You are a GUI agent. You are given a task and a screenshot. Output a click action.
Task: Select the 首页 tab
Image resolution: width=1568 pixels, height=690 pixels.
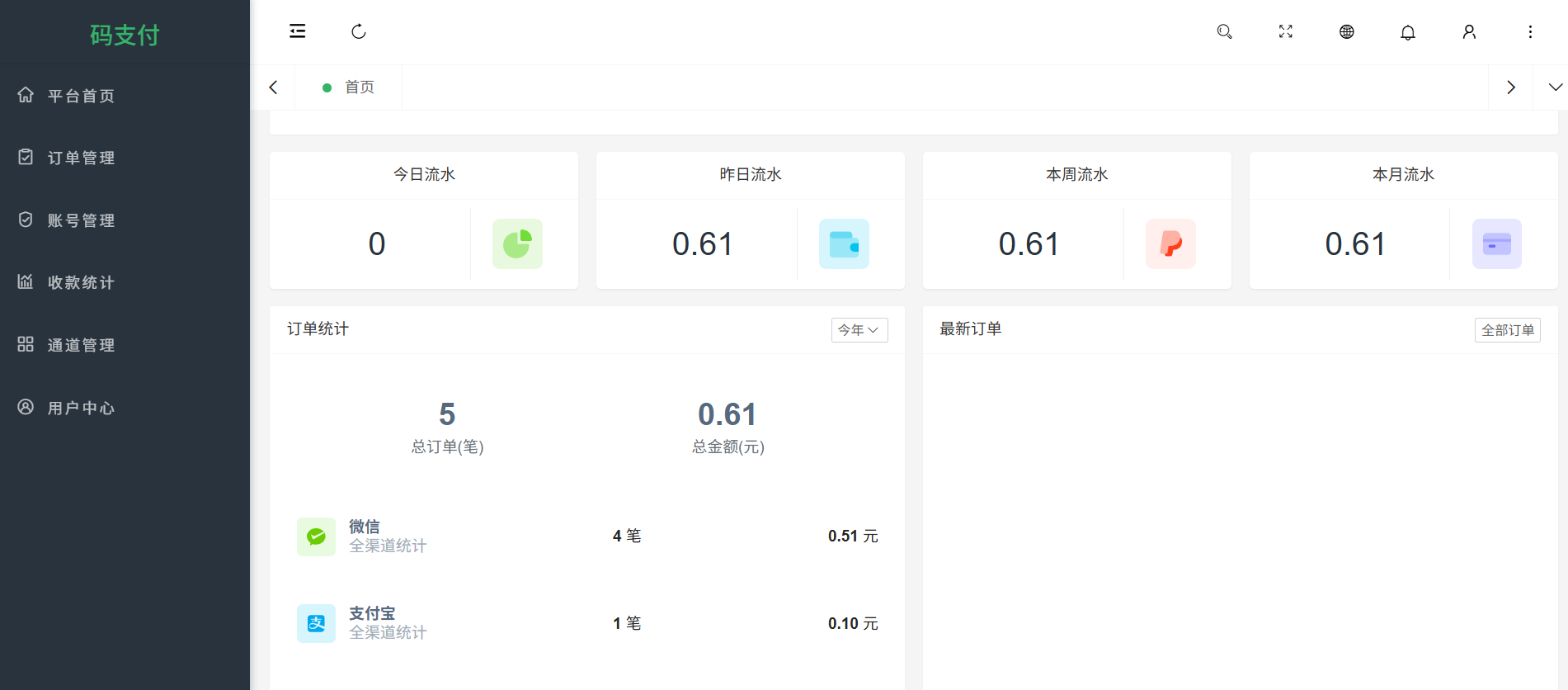(x=358, y=87)
